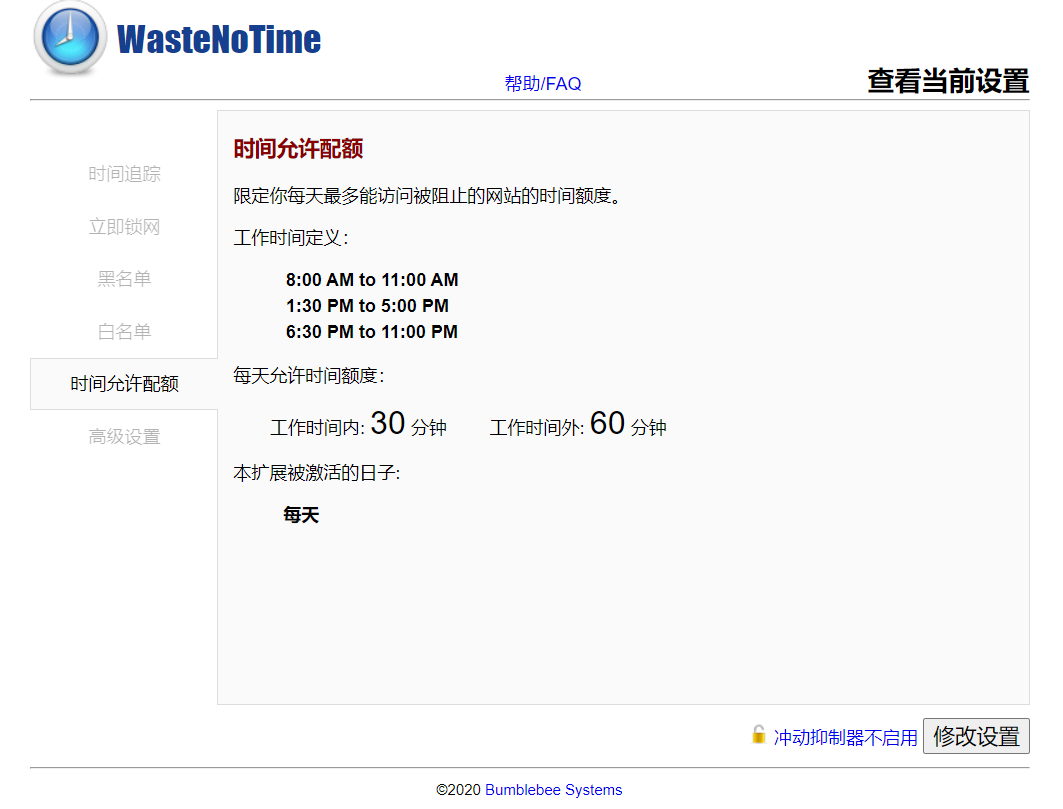Click the WasteNoTime title text

218,39
